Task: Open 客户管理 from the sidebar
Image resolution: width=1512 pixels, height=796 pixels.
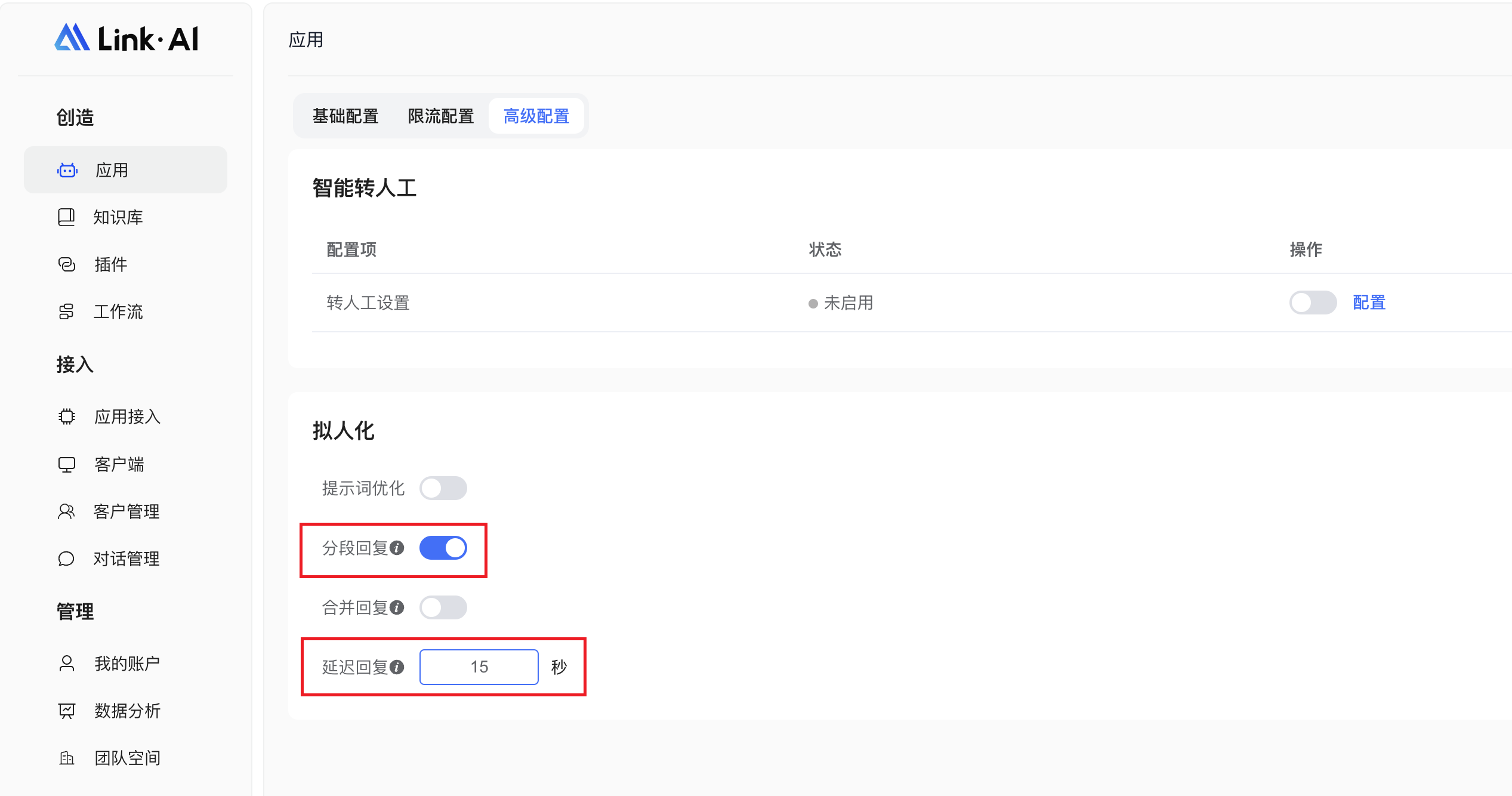Action: [x=125, y=511]
